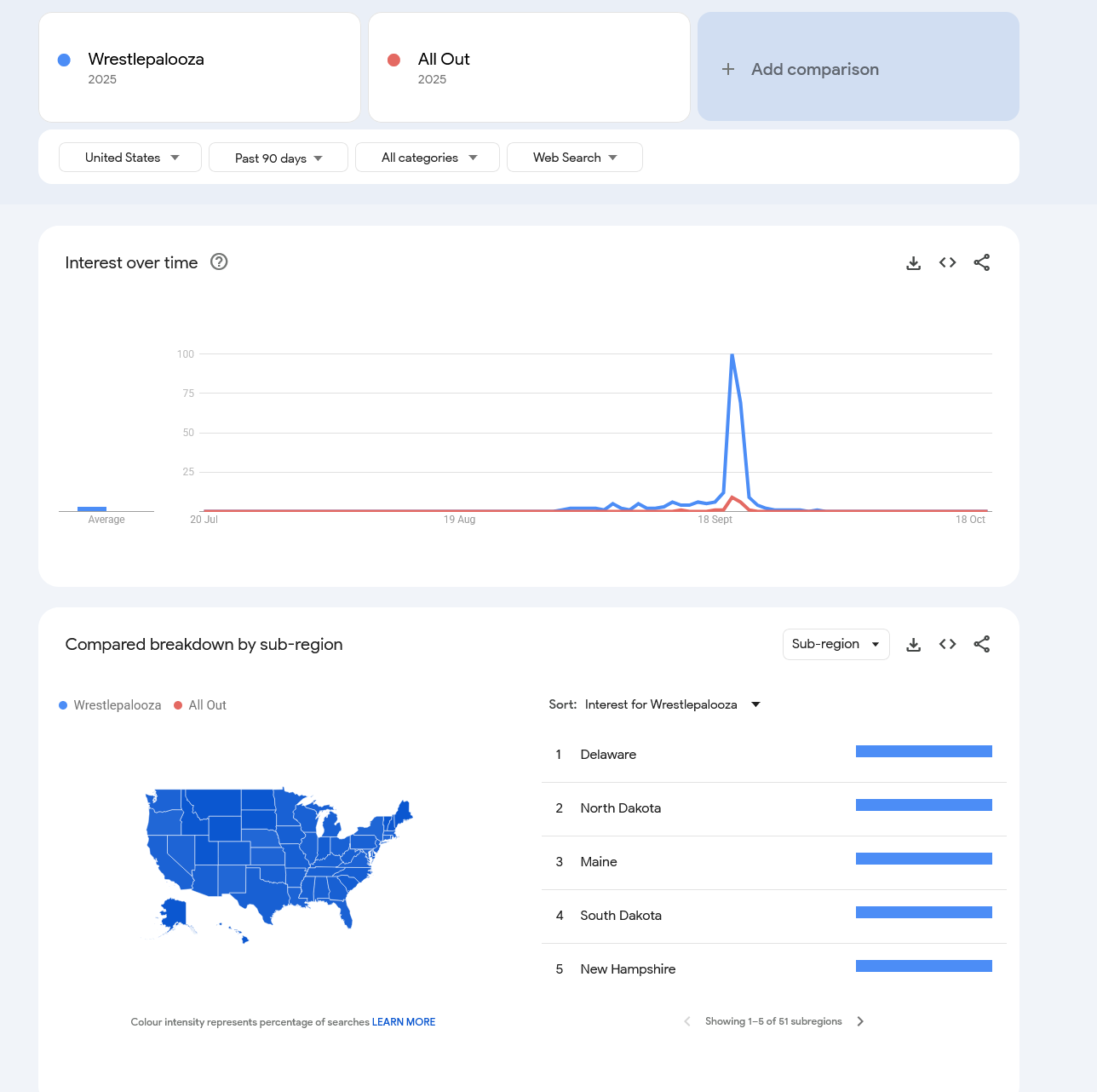This screenshot has height=1092, width=1097.
Task: Open the Web Search type dropdown
Action: [x=574, y=158]
